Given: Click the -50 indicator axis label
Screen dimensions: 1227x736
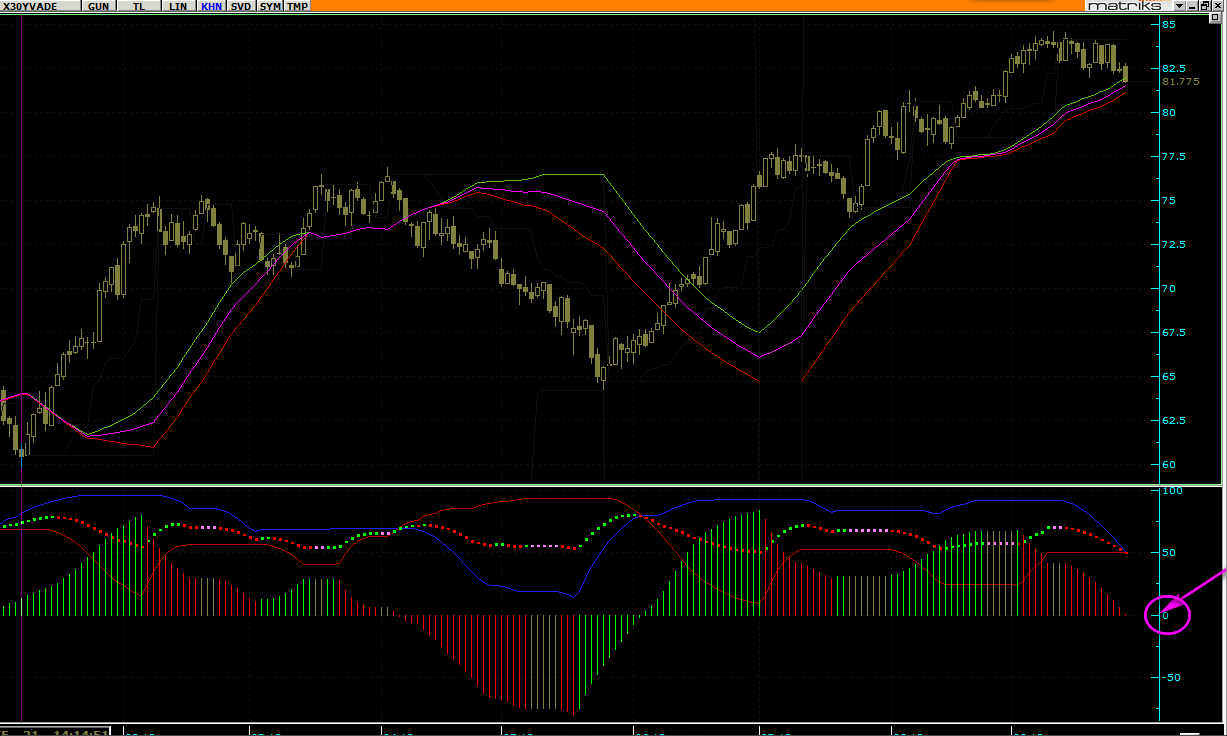Looking at the screenshot, I should click(x=1172, y=677).
